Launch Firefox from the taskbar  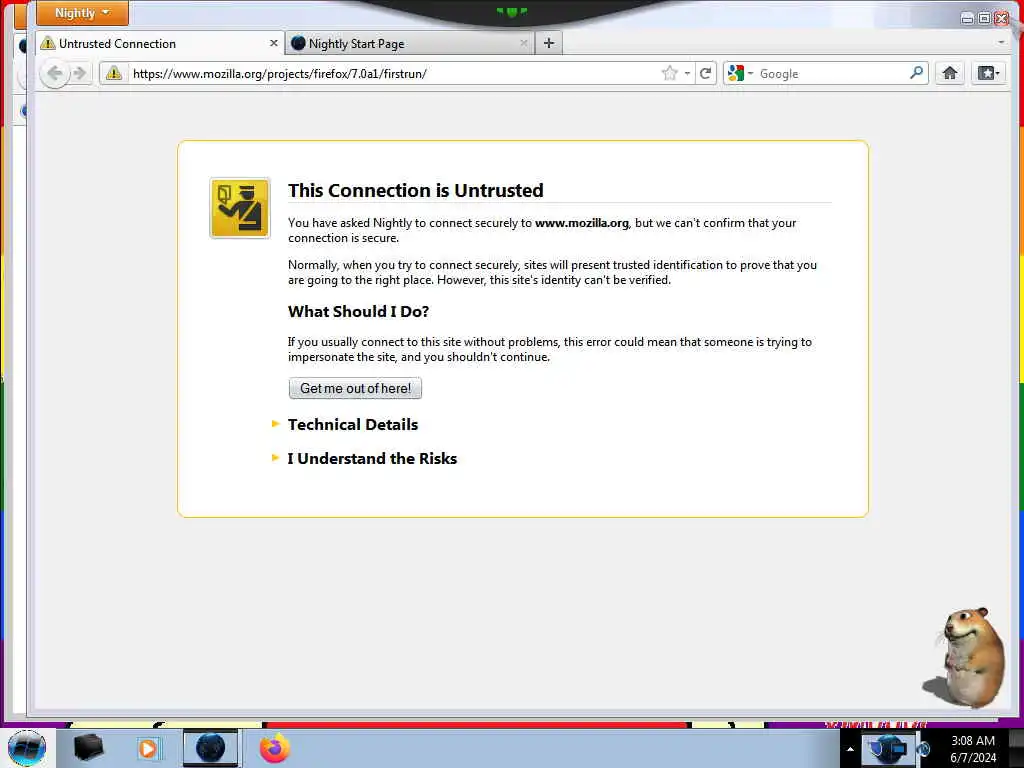click(274, 748)
